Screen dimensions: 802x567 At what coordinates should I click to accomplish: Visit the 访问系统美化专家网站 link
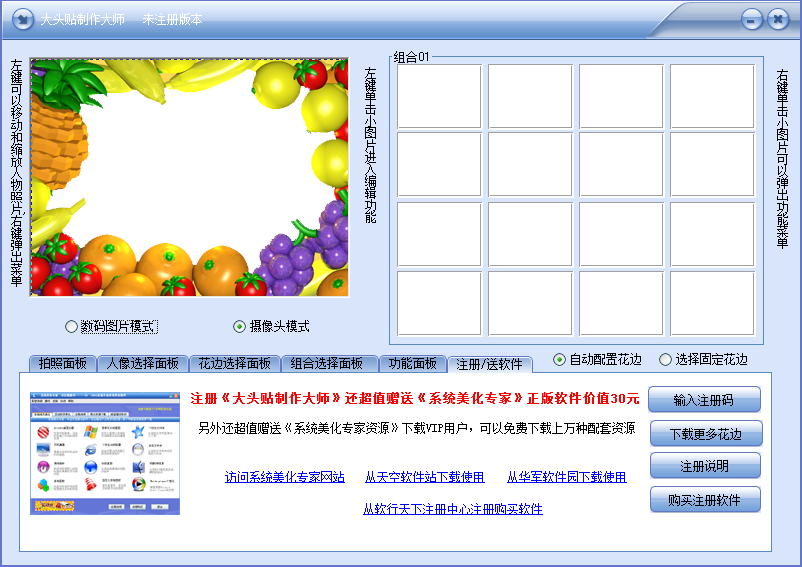(284, 477)
